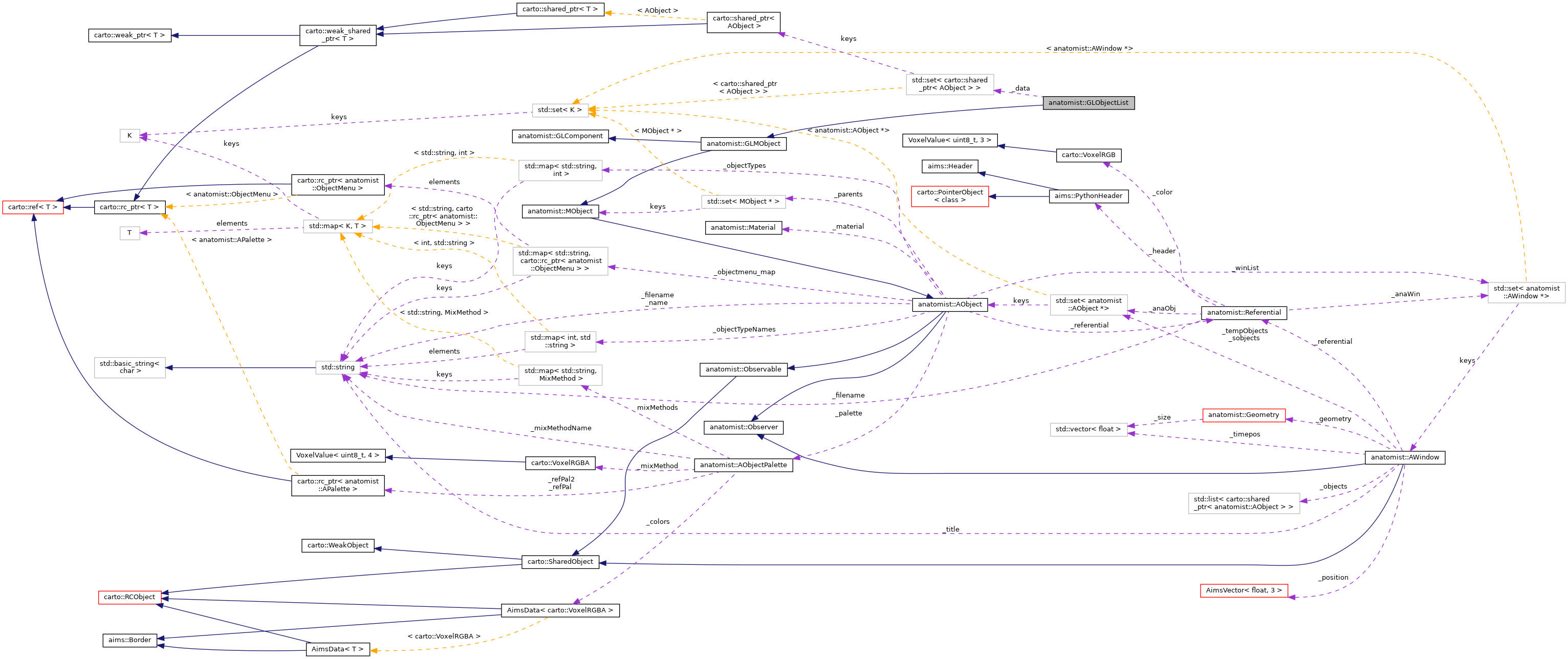Click the std::string node

coord(338,367)
